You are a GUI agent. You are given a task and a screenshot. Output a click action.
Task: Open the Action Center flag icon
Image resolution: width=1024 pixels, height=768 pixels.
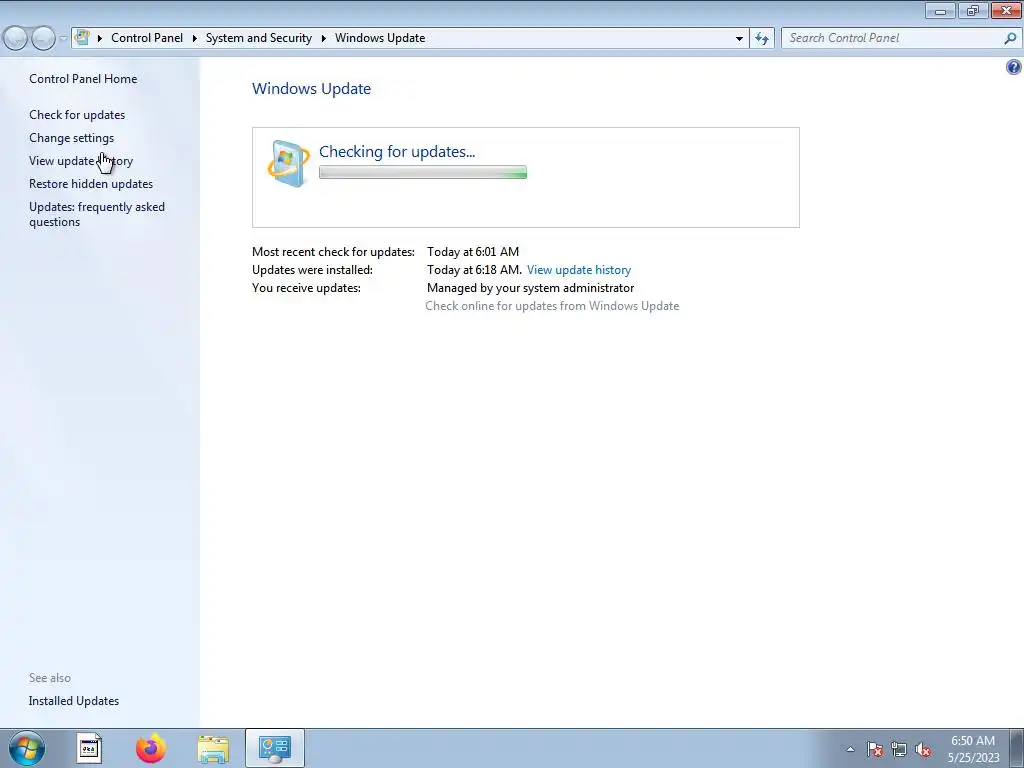(875, 749)
